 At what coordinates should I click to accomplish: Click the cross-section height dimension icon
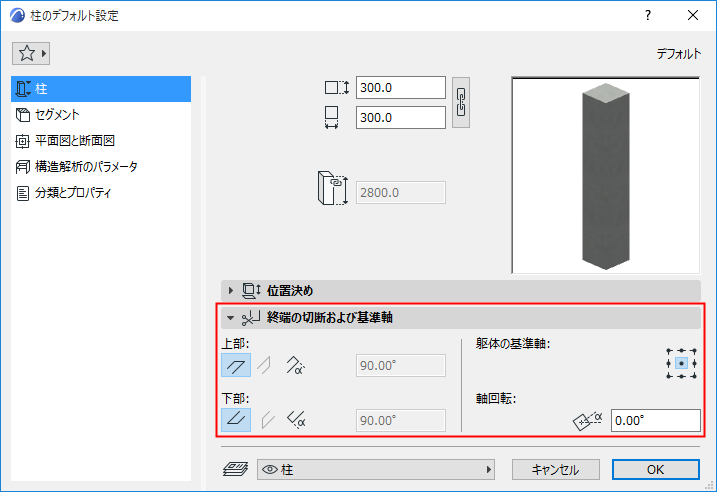coord(337,87)
